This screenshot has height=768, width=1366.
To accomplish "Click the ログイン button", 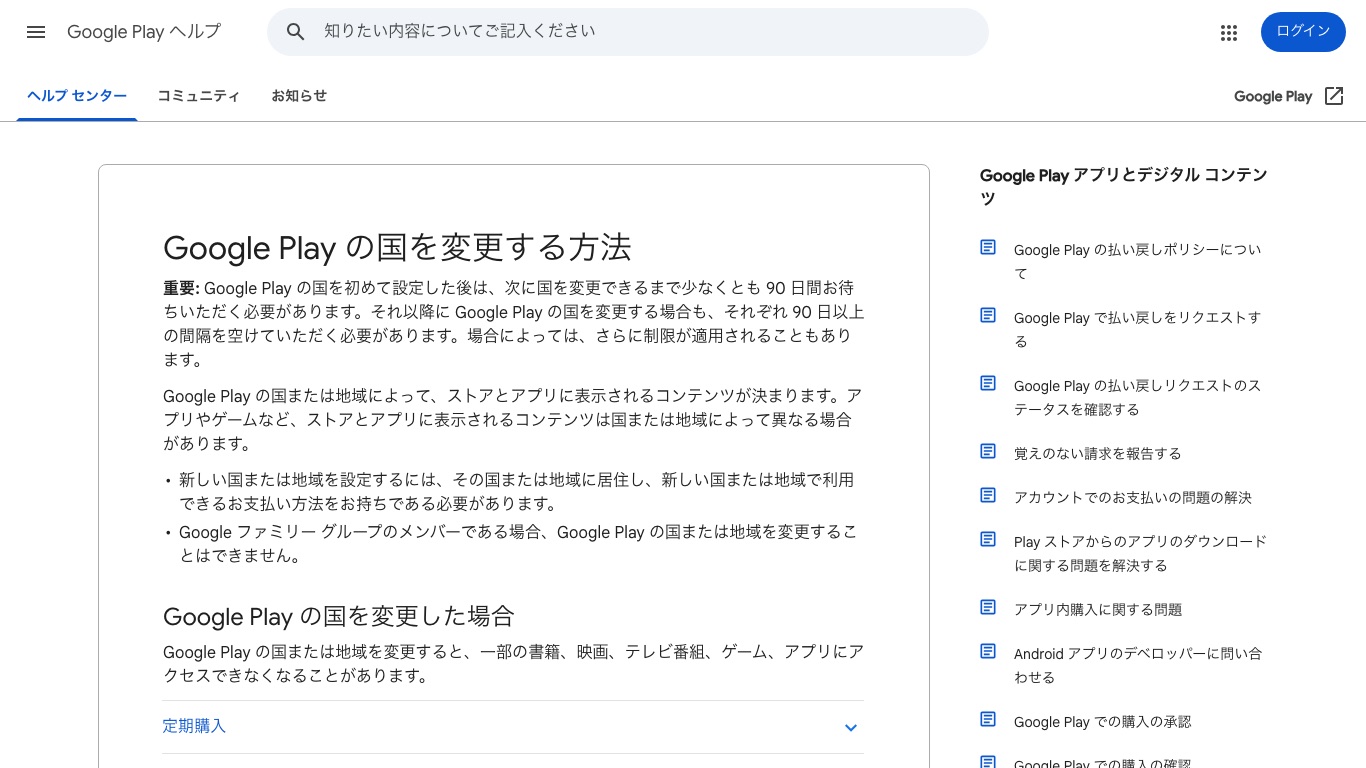I will point(1303,32).
